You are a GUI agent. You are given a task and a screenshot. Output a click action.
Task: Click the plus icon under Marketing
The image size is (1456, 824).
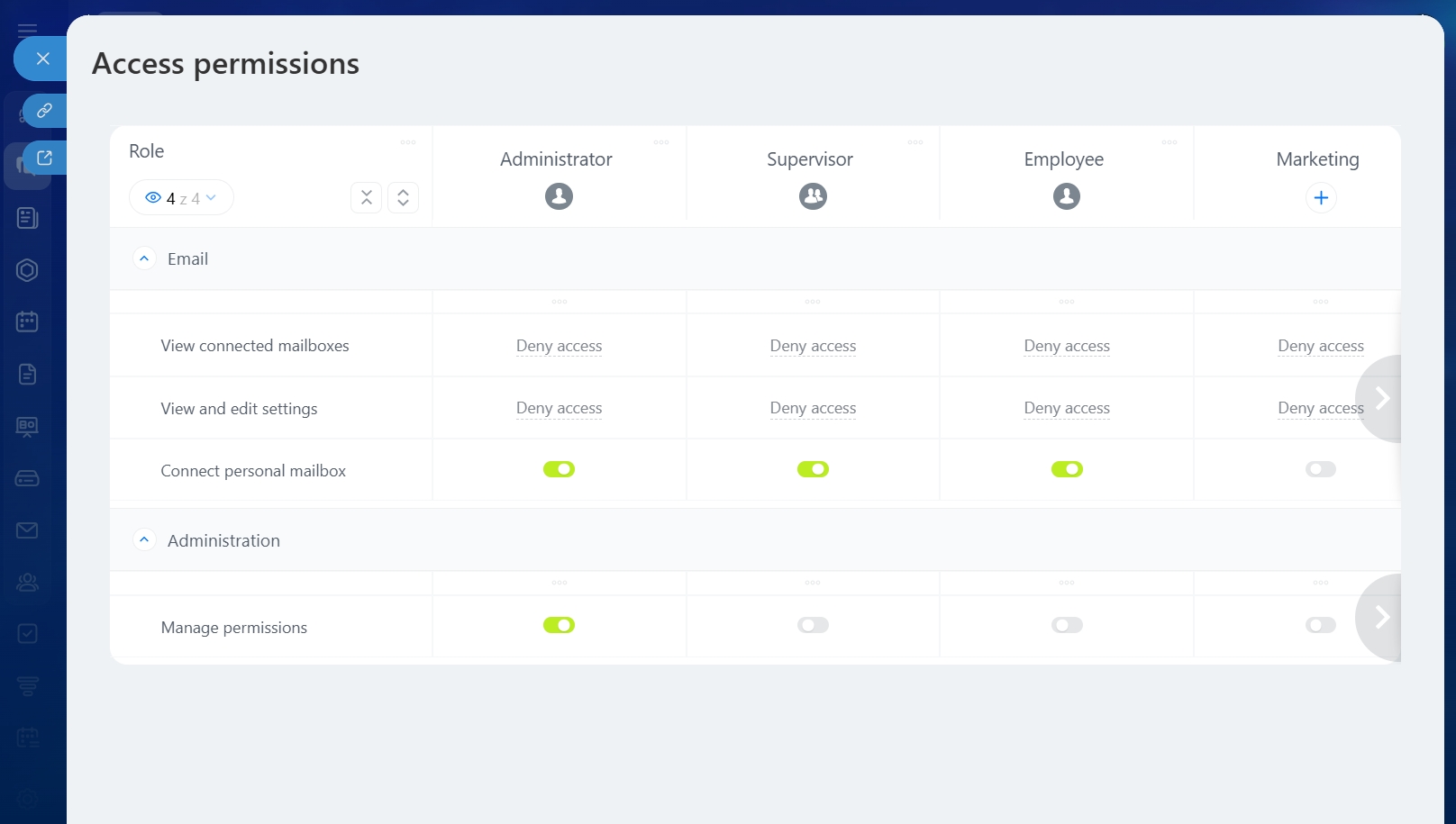coord(1320,198)
